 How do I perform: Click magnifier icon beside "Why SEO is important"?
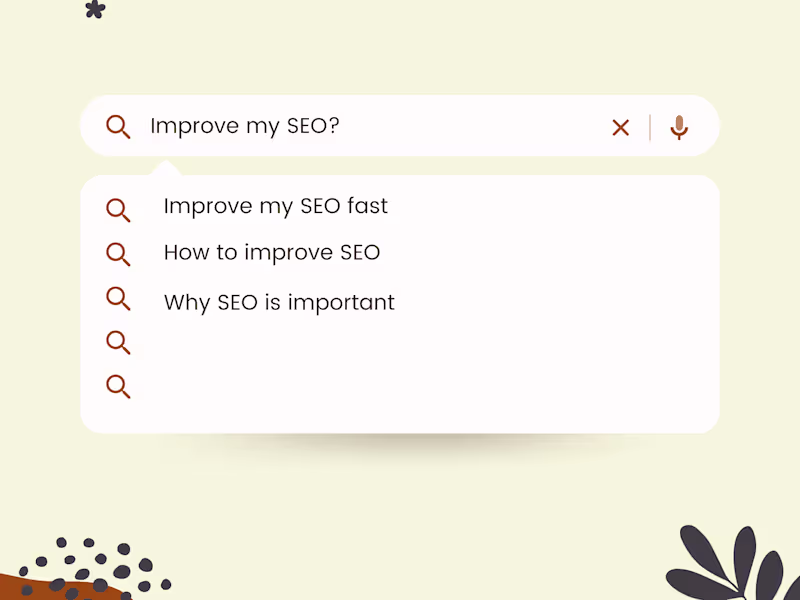coord(118,298)
